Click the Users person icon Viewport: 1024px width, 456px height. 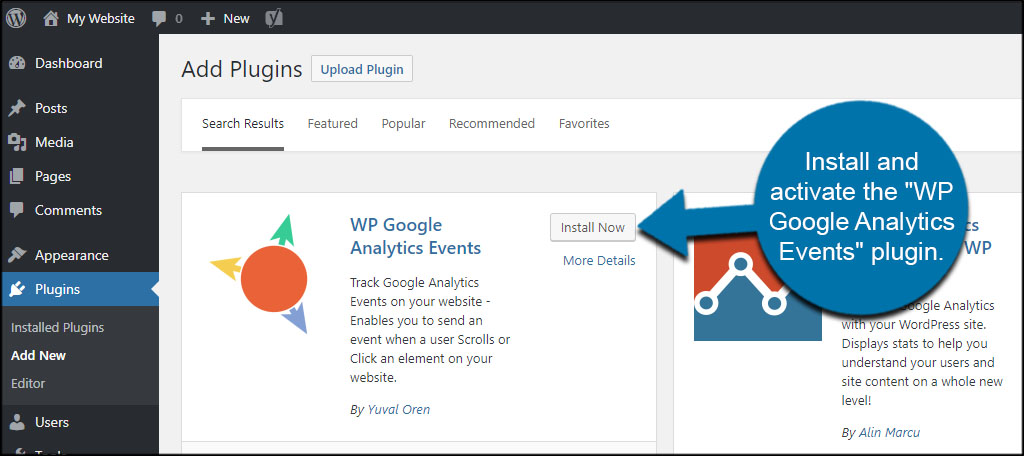(x=17, y=422)
